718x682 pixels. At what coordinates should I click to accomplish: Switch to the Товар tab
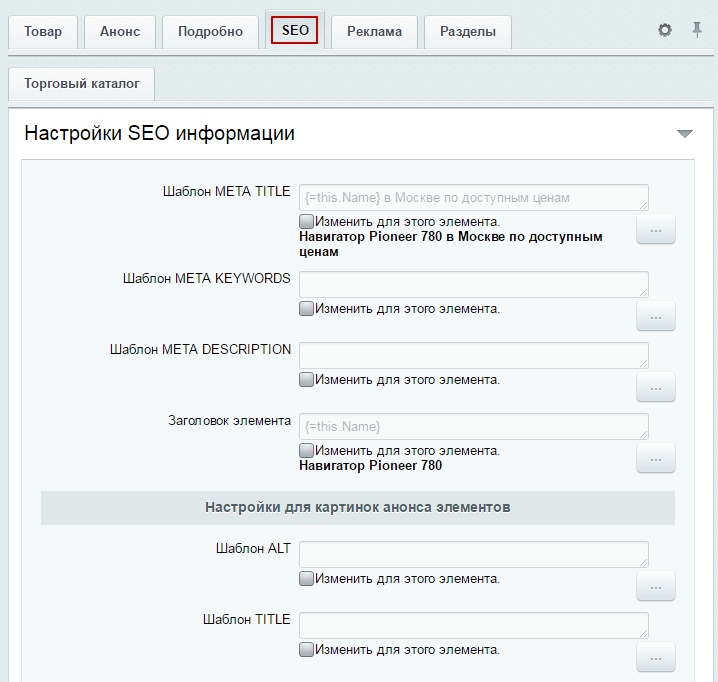click(x=43, y=32)
